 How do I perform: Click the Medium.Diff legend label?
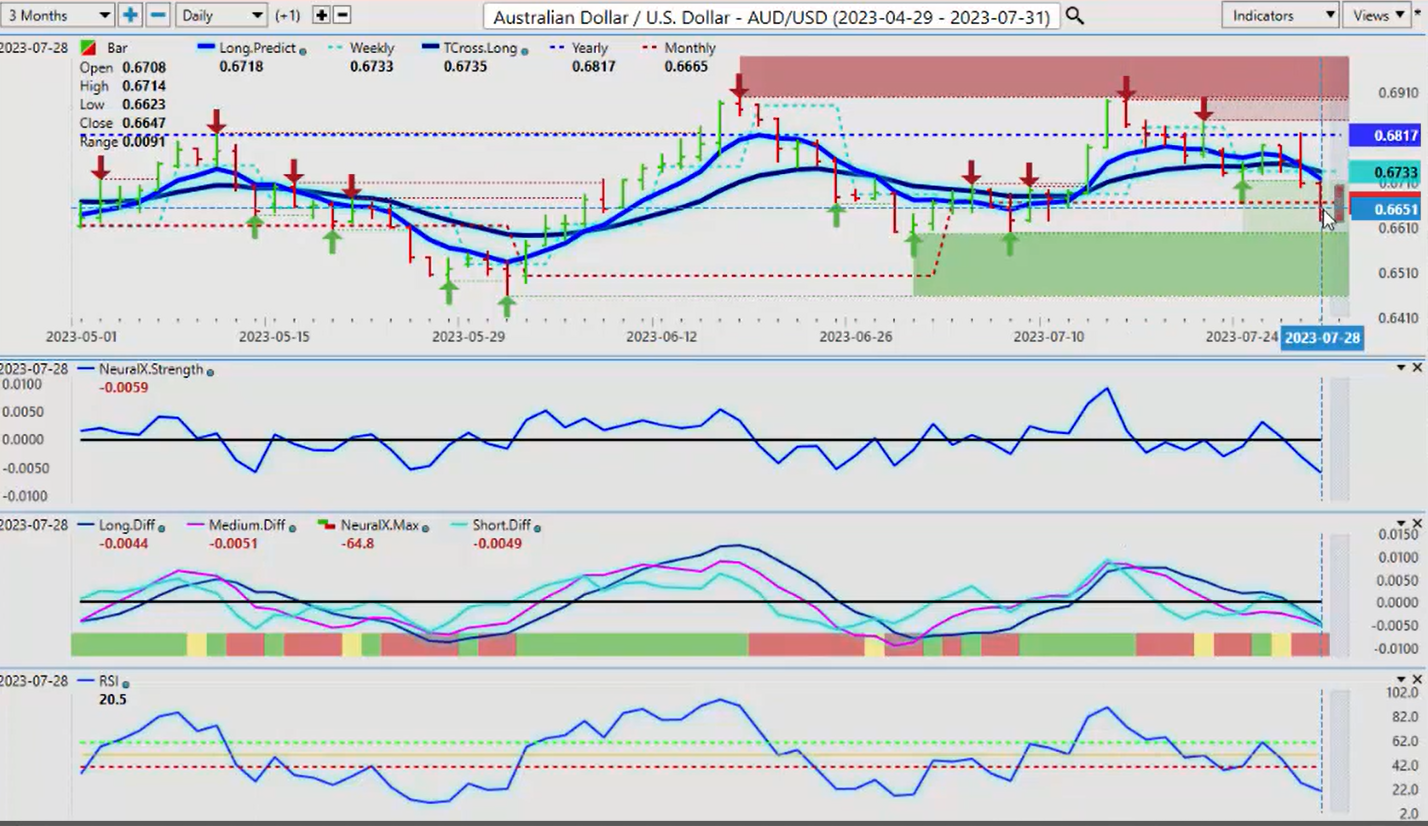pos(247,525)
